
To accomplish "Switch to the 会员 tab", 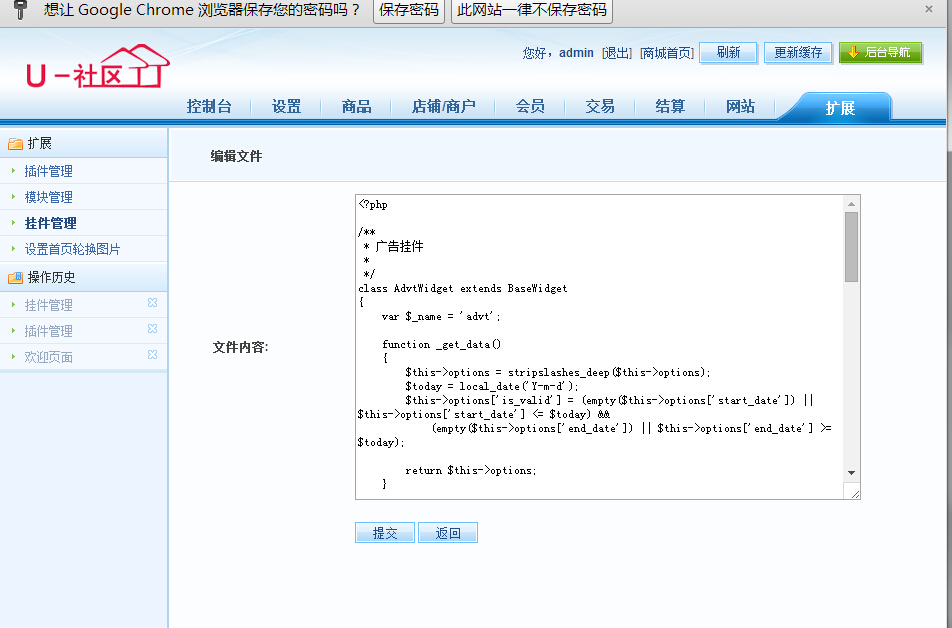I will 530,106.
